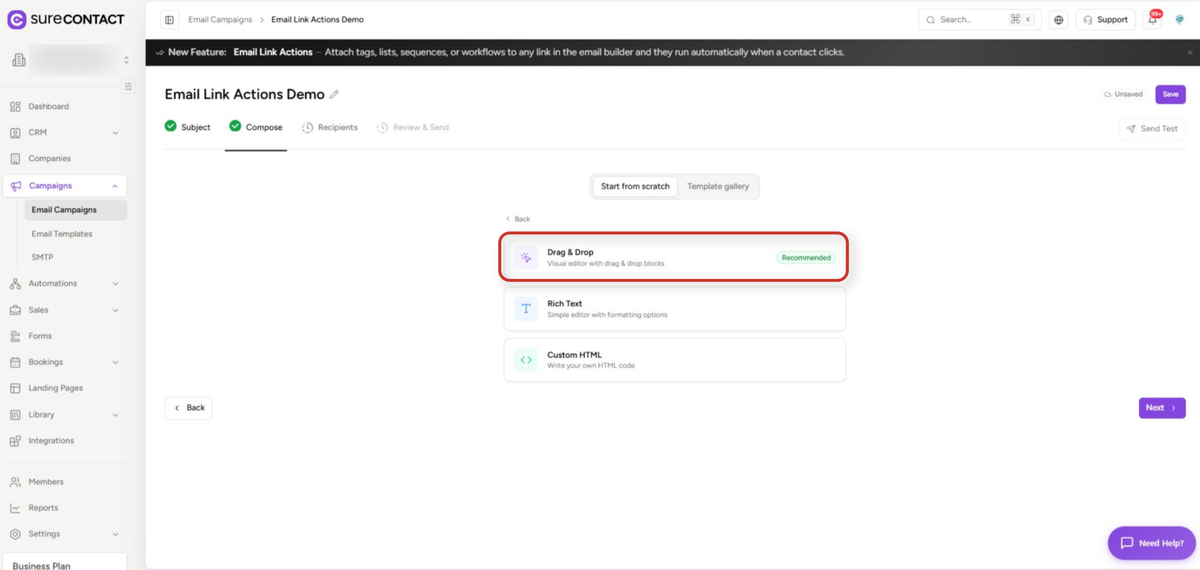Click the purple Save button

[1170, 94]
